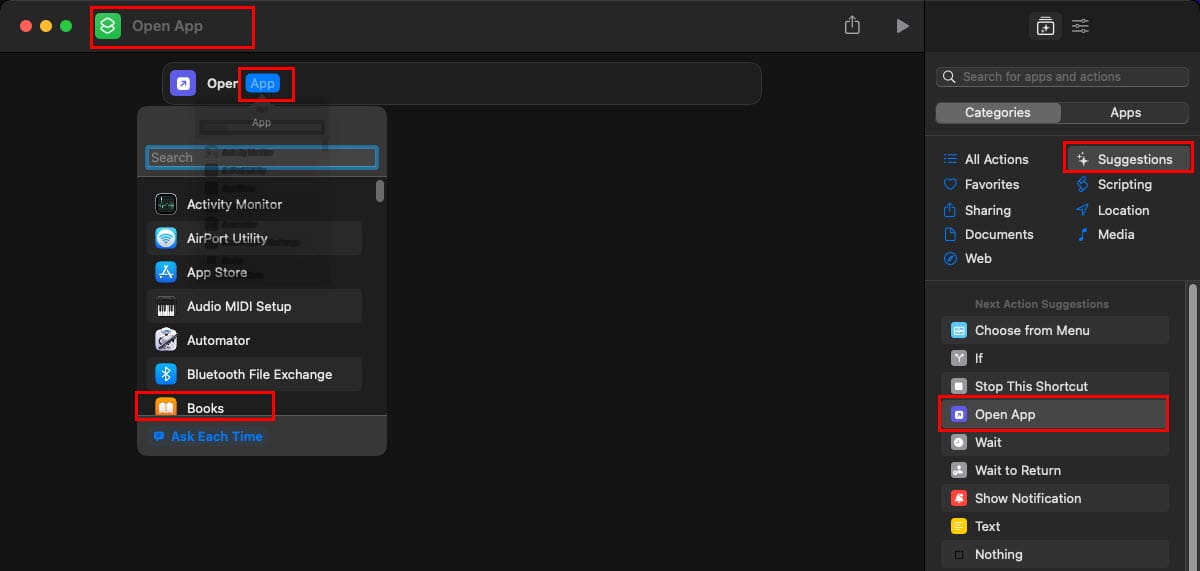Run the shortcut with the play button
The width and height of the screenshot is (1200, 571).
pyautogui.click(x=903, y=26)
